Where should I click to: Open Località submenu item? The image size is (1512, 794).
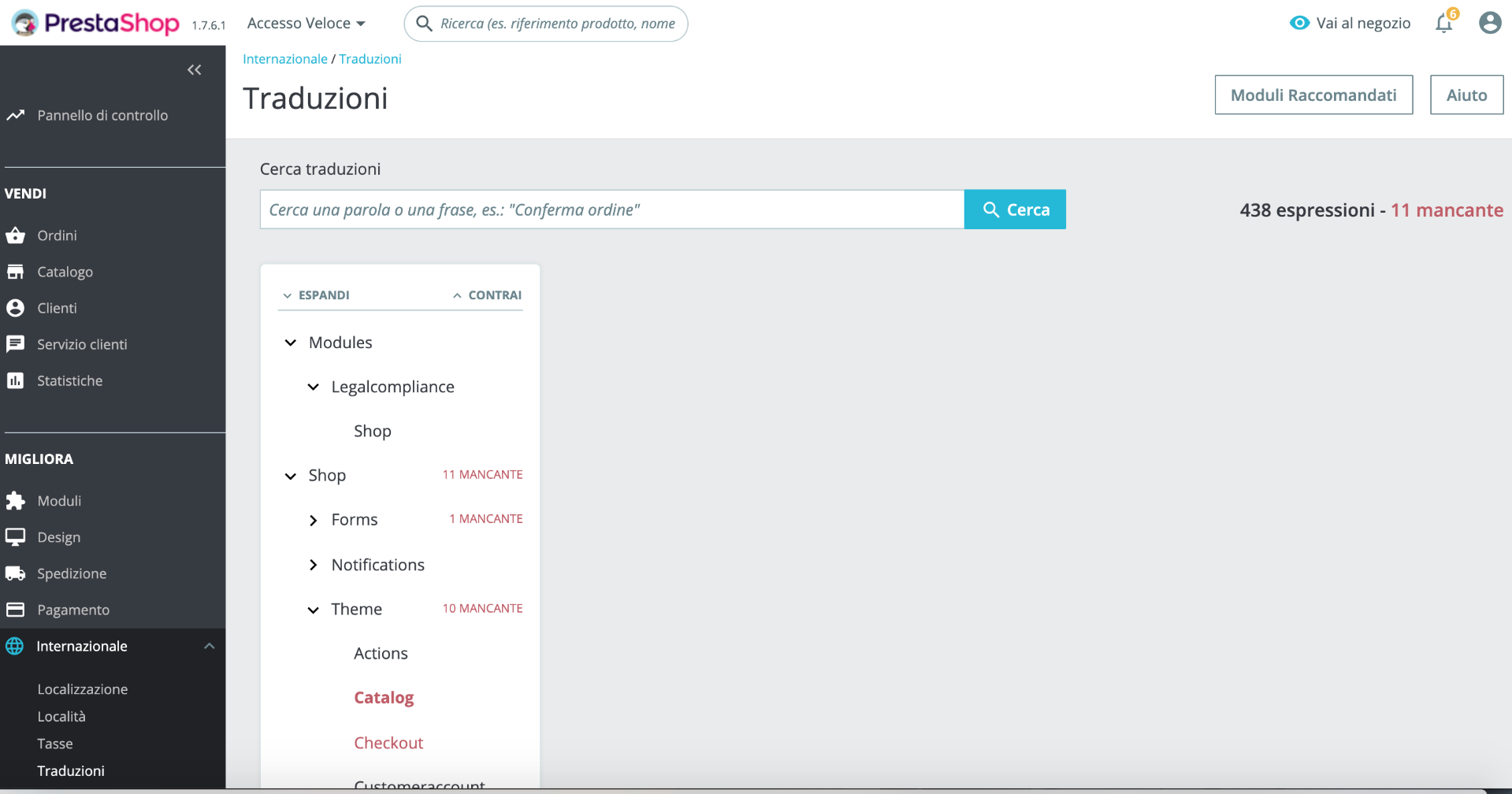(x=61, y=717)
